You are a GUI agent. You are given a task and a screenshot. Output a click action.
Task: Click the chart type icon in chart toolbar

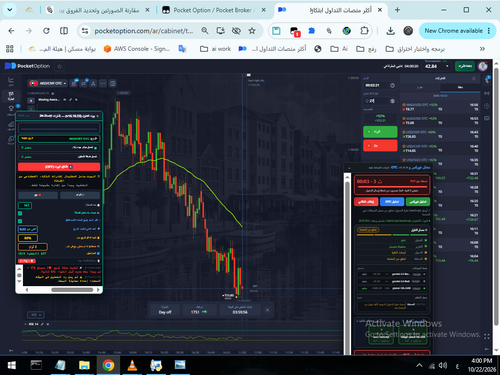click(74, 83)
